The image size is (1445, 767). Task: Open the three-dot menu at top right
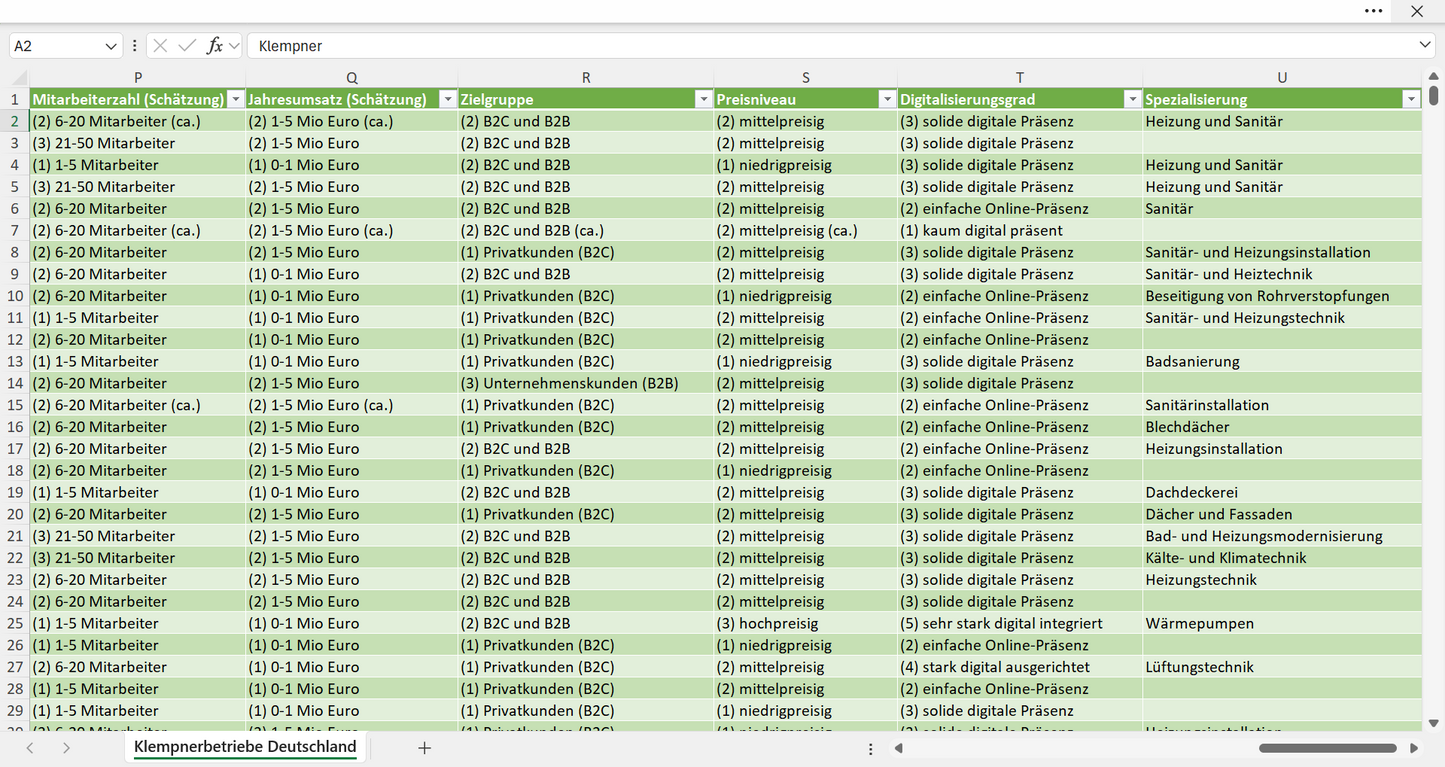(x=1374, y=11)
